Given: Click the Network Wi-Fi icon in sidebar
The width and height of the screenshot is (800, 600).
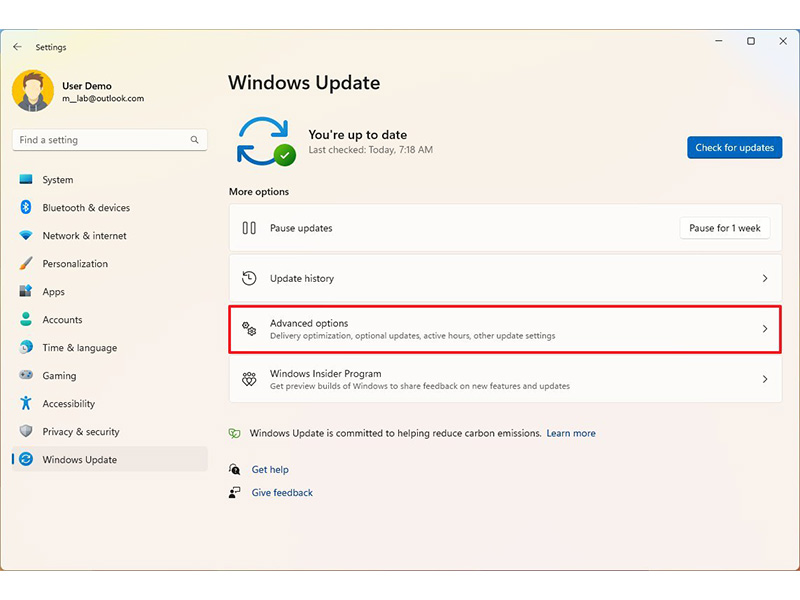Looking at the screenshot, I should (26, 235).
